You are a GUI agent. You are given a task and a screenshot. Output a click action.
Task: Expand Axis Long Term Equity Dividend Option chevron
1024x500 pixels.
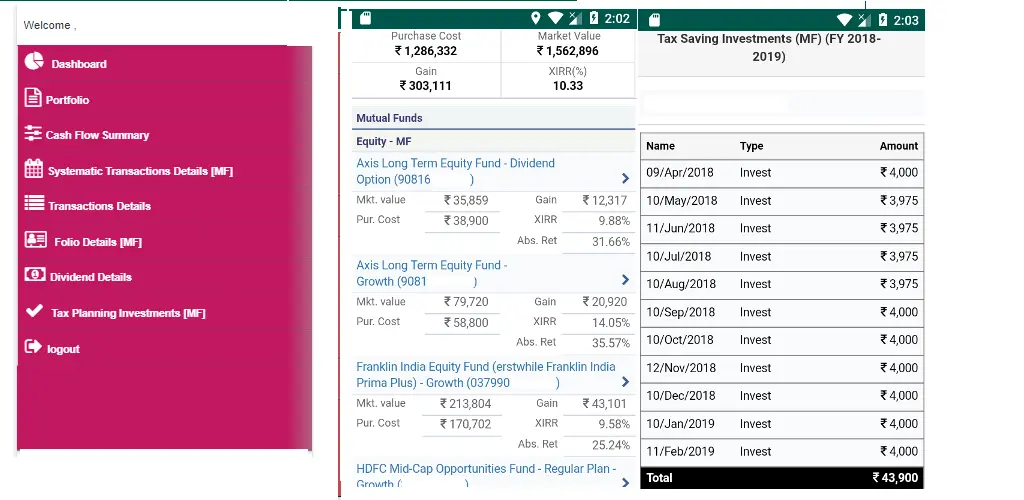tap(626, 178)
